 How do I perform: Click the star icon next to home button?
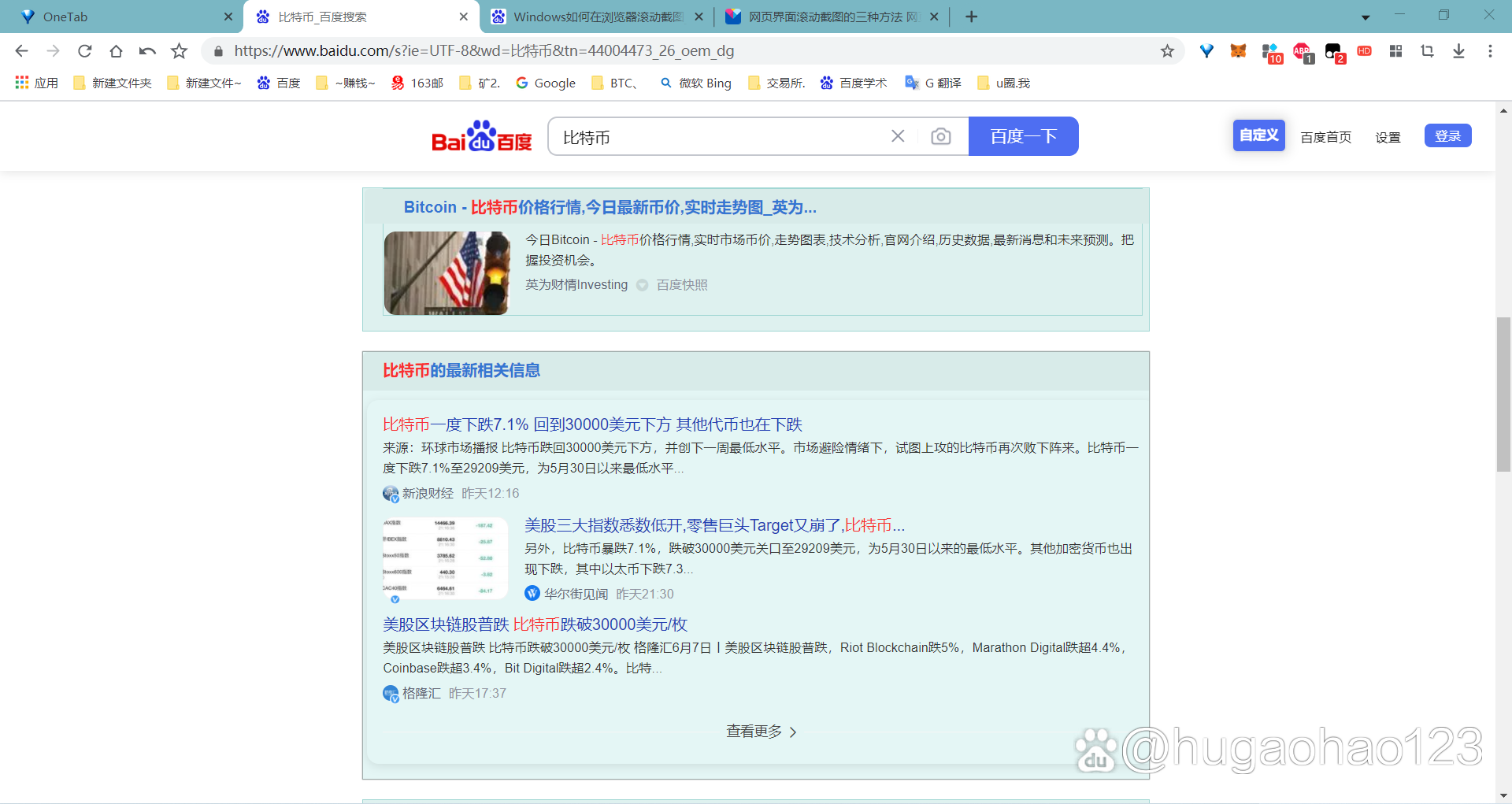pyautogui.click(x=180, y=51)
